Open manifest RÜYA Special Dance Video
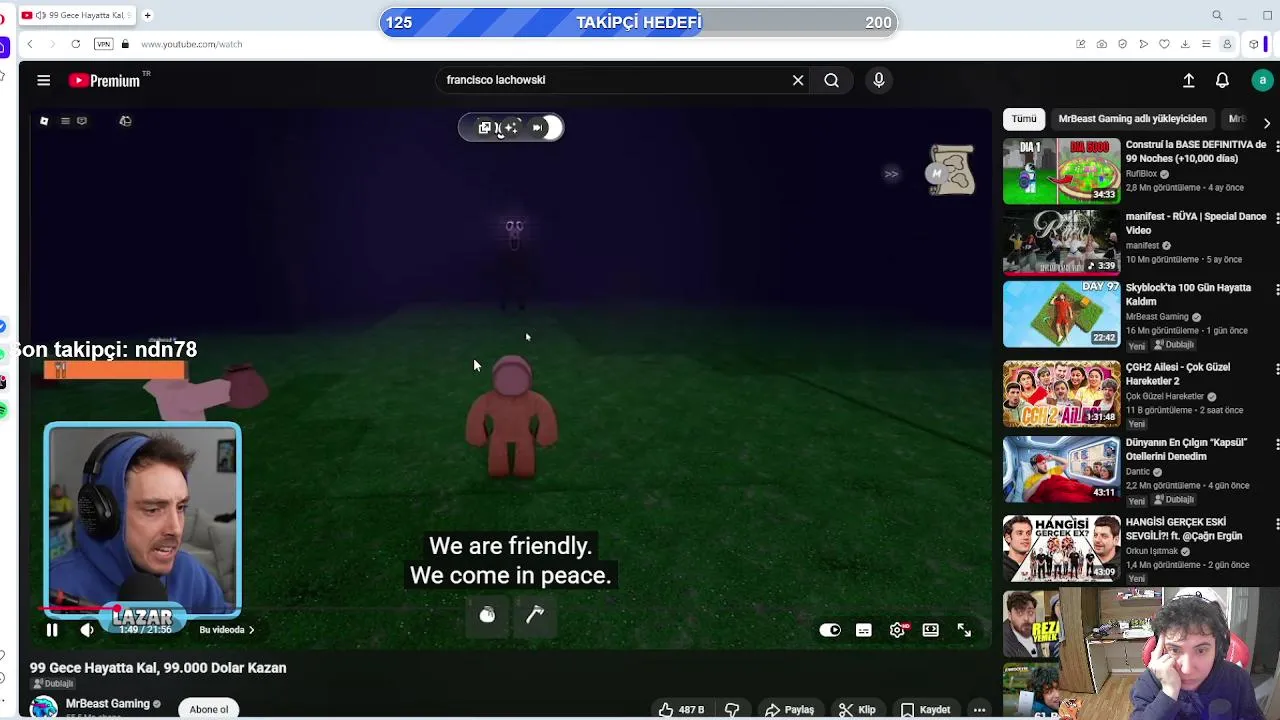 point(1196,223)
